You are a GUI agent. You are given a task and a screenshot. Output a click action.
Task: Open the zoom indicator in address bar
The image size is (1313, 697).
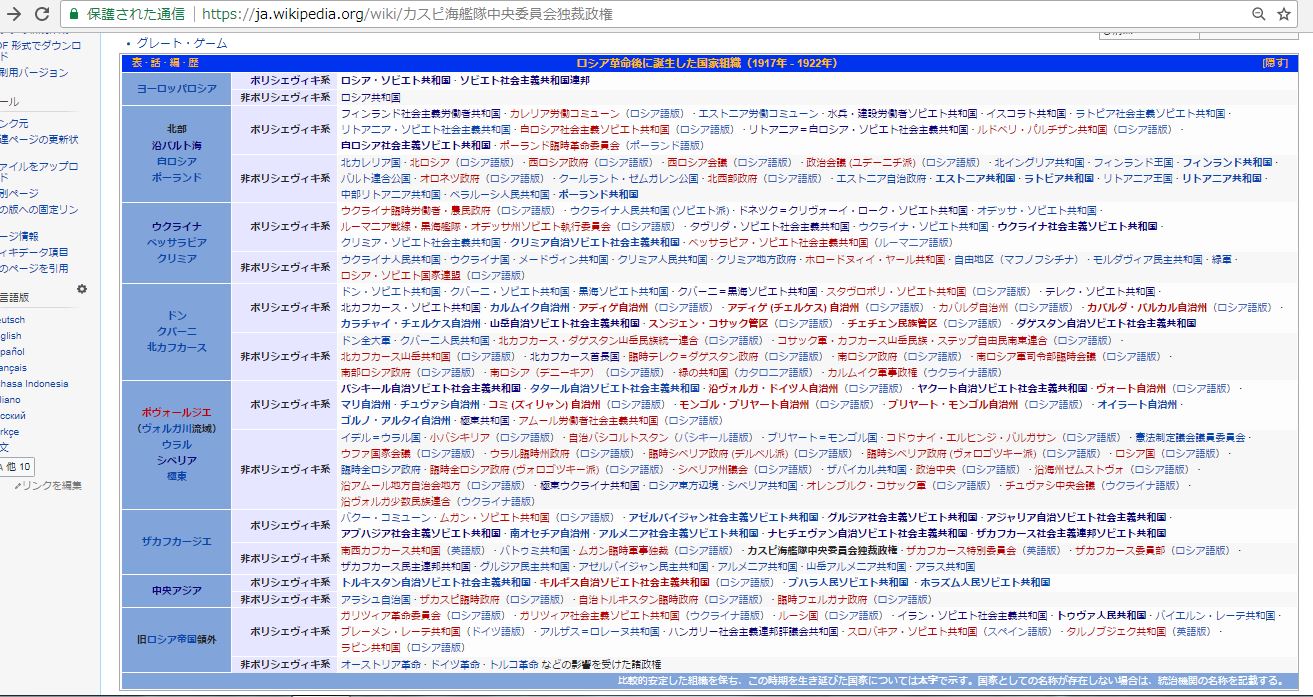1259,14
